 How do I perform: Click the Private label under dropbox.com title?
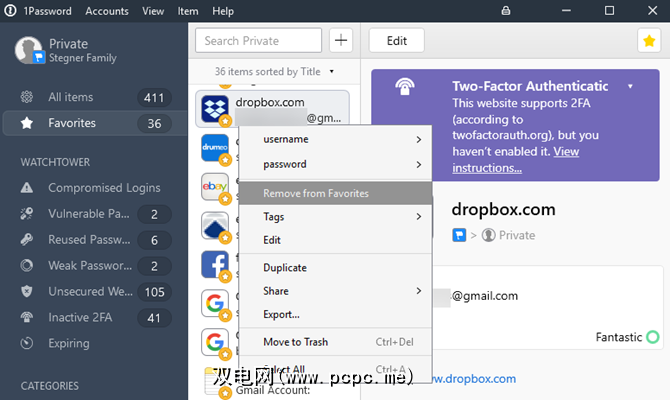(517, 235)
